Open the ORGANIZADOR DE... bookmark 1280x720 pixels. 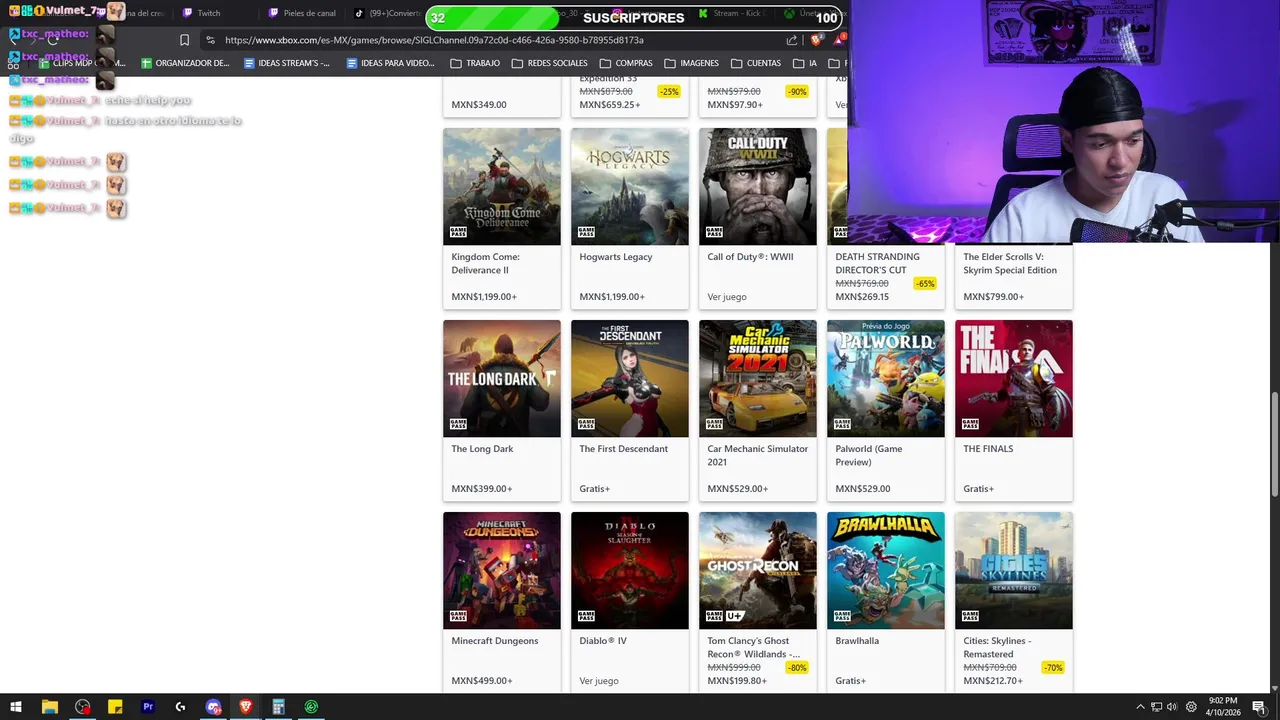(x=185, y=63)
